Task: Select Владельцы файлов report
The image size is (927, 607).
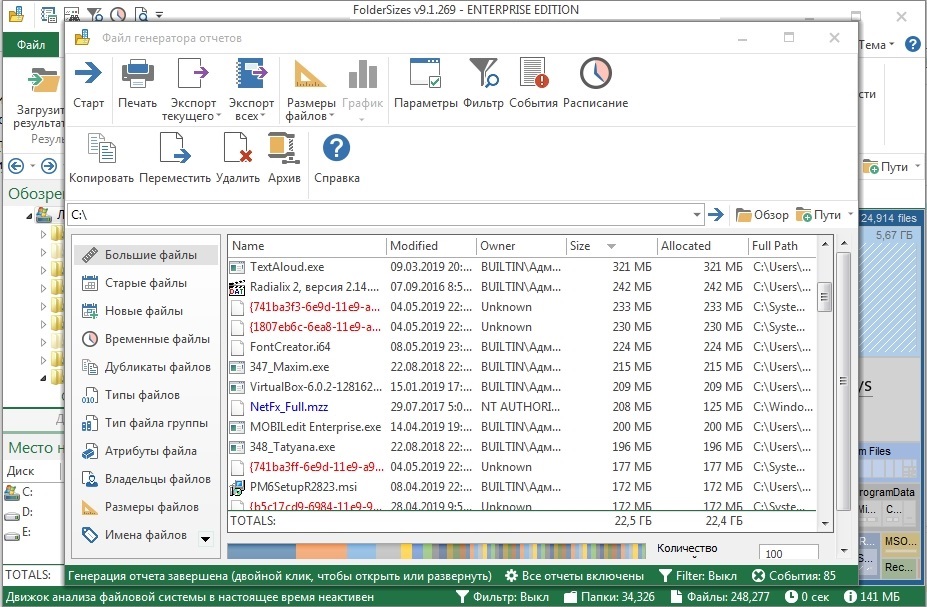Action: point(146,479)
